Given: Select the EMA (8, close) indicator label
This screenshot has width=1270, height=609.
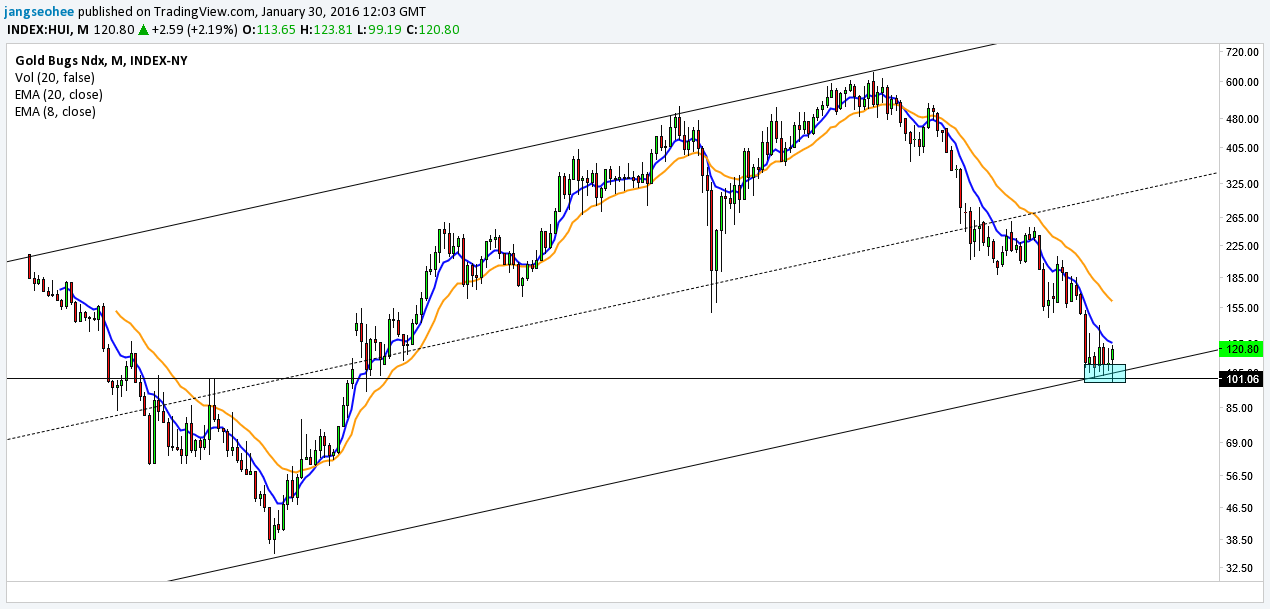Looking at the screenshot, I should pyautogui.click(x=55, y=111).
